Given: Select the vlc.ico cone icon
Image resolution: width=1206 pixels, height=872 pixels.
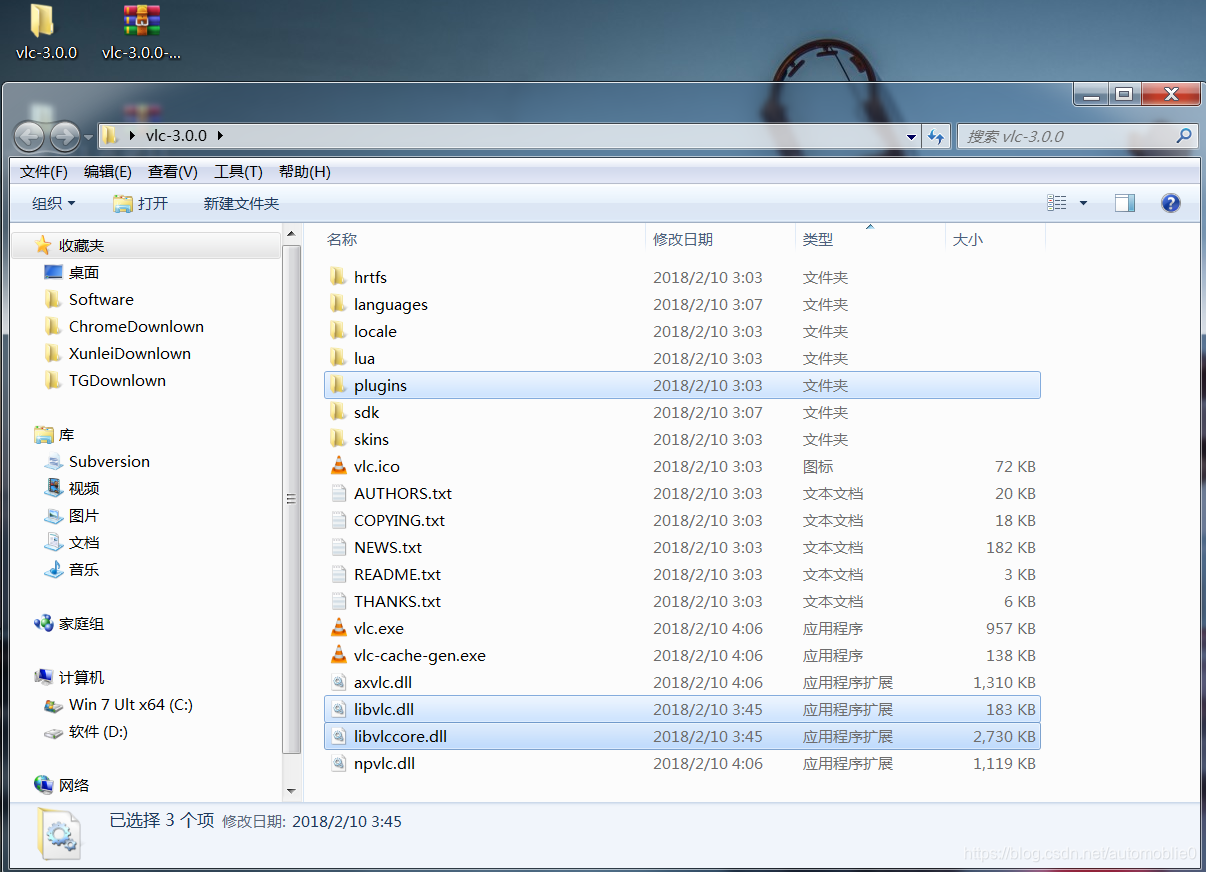Looking at the screenshot, I should click(338, 466).
